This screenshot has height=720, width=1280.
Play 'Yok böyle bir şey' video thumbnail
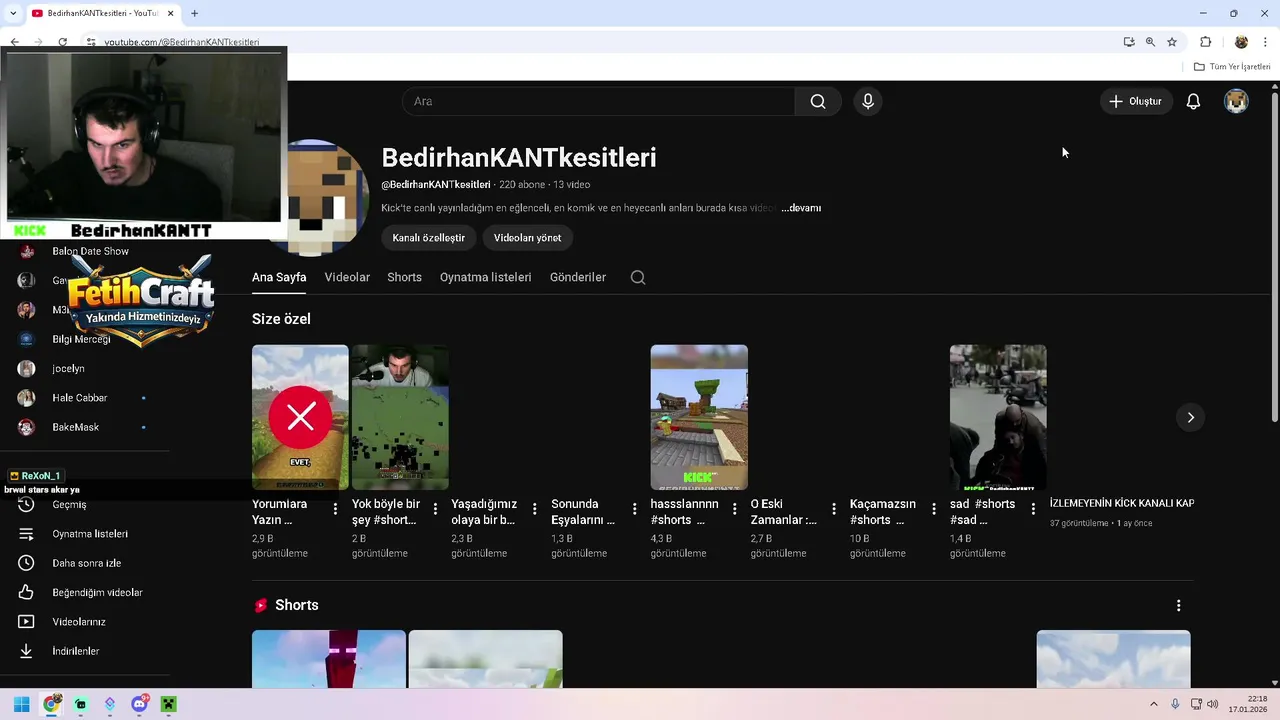click(400, 417)
